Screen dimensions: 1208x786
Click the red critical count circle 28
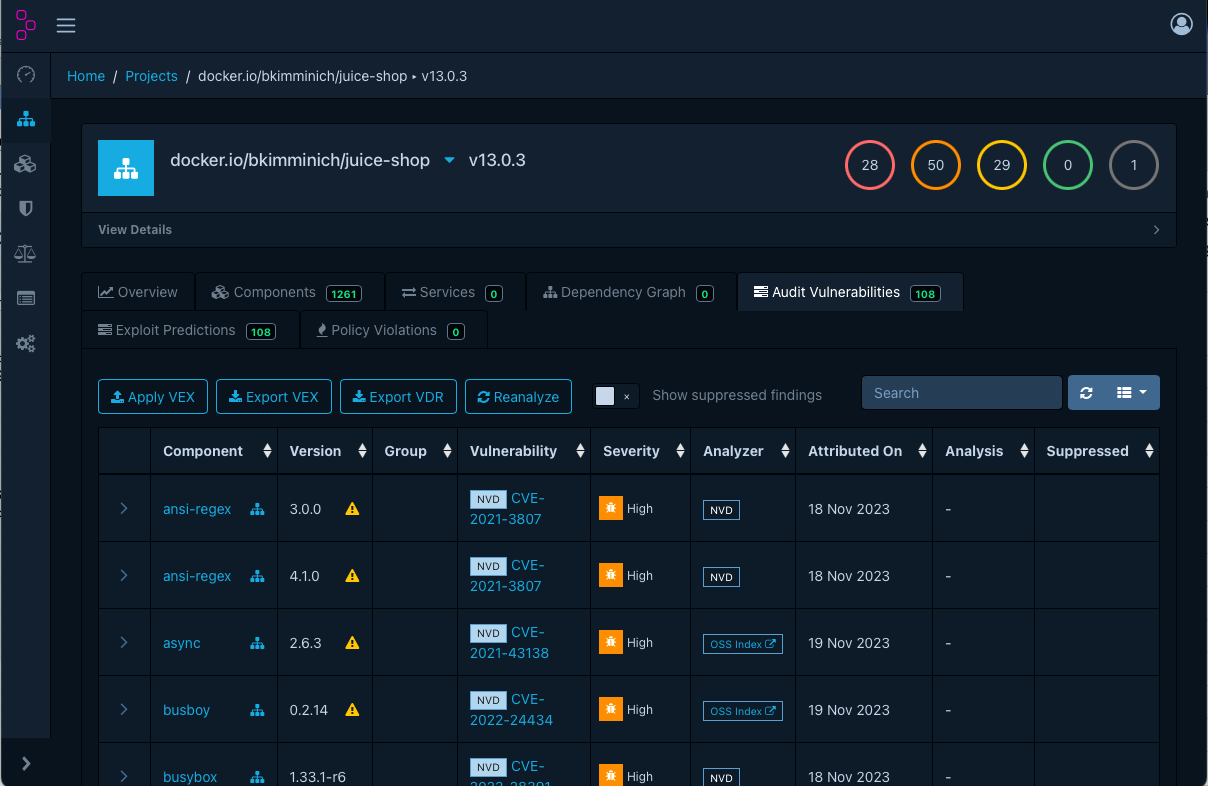869,165
